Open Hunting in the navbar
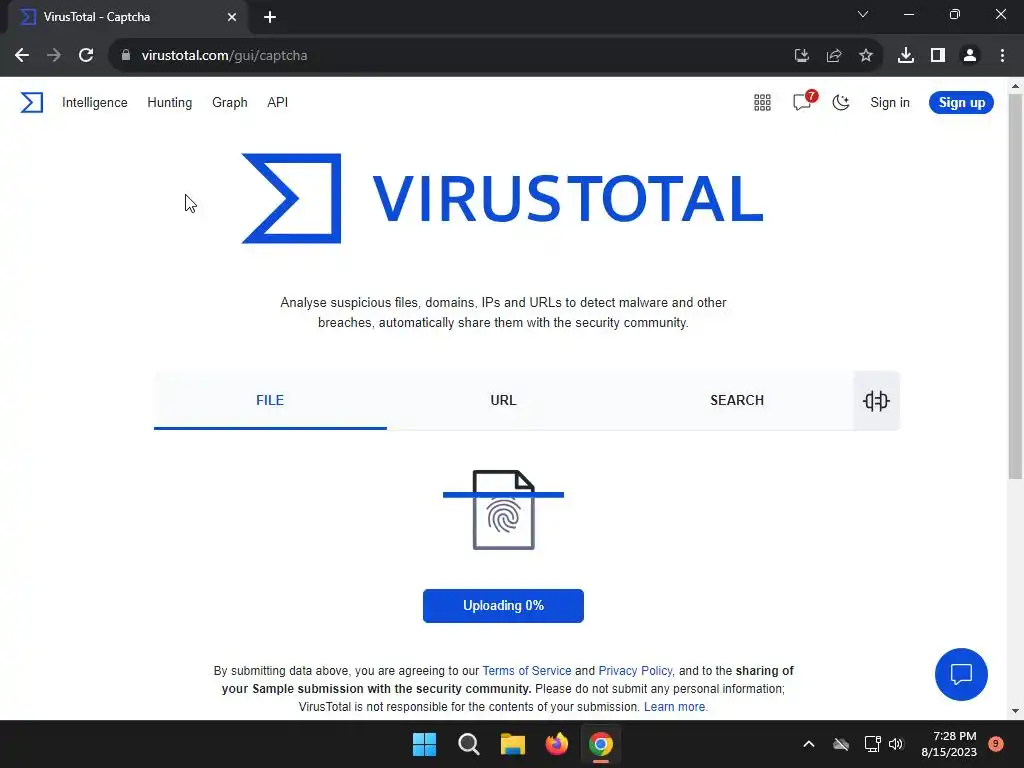The height and width of the screenshot is (768, 1024). pyautogui.click(x=170, y=103)
